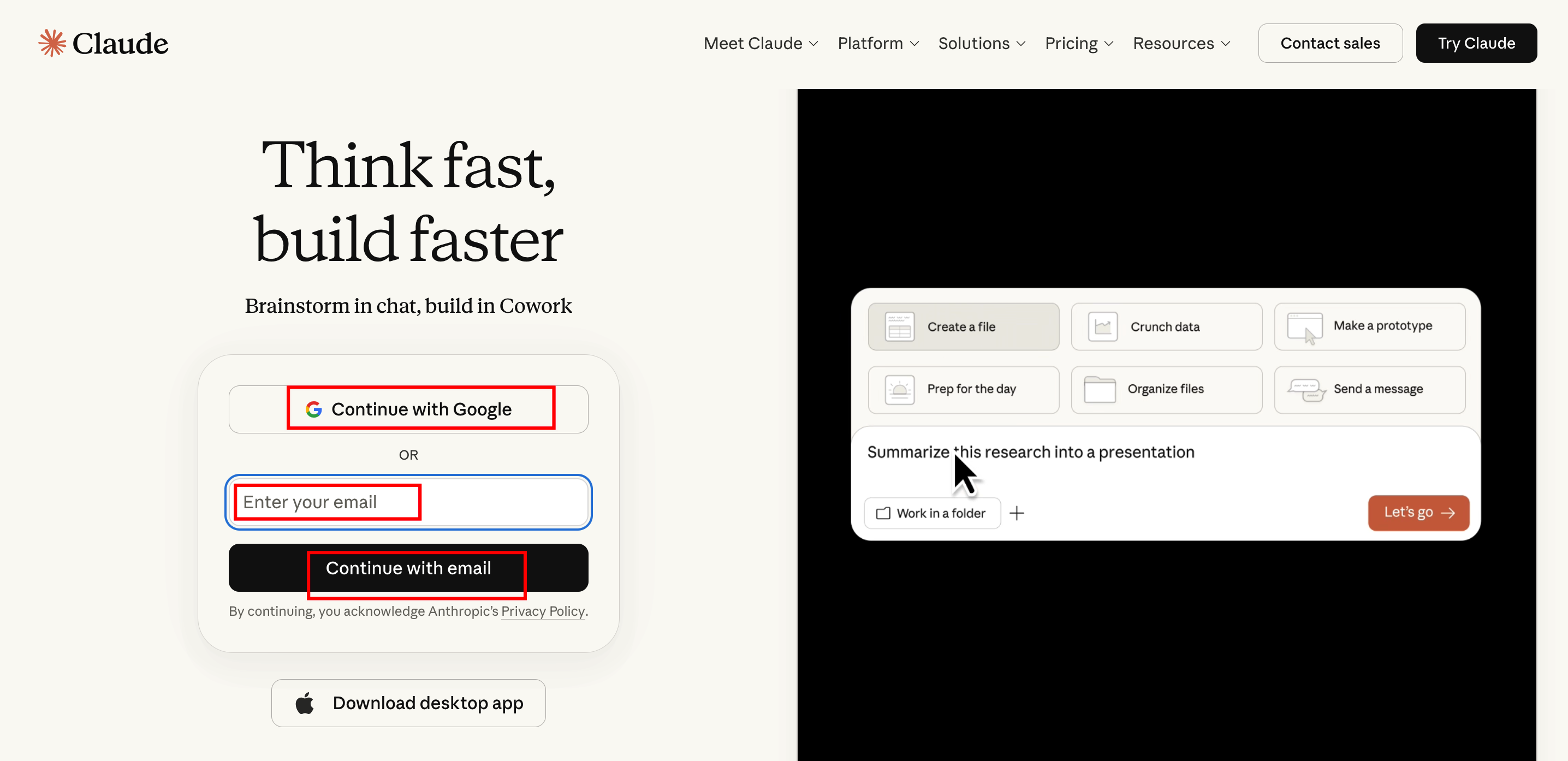Viewport: 1568px width, 761px height.
Task: Click the Claude wordmark text
Action: 120,43
